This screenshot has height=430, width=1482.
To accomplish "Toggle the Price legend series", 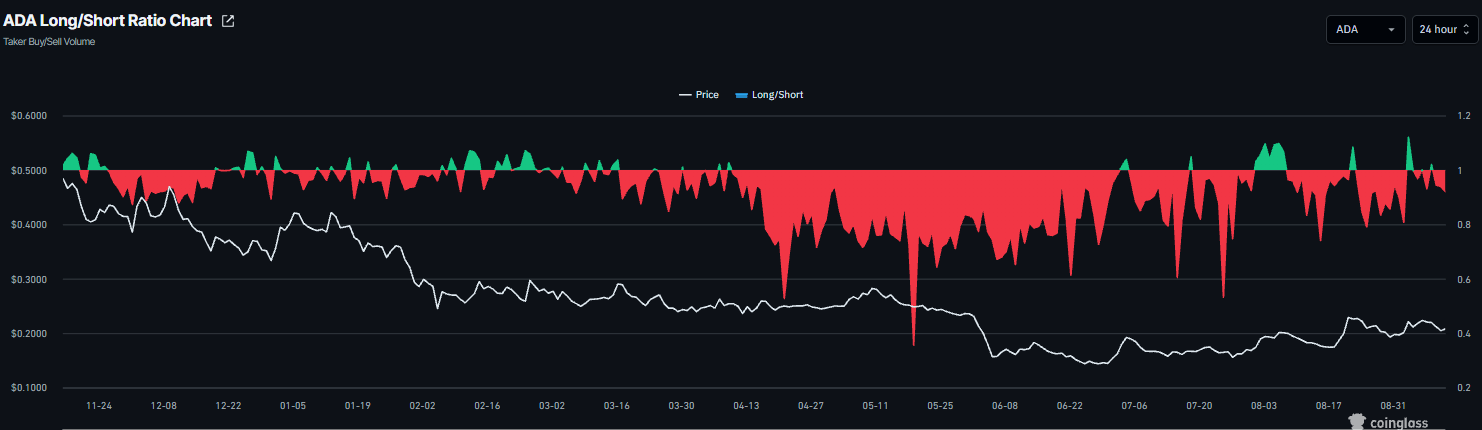I will pyautogui.click(x=698, y=95).
